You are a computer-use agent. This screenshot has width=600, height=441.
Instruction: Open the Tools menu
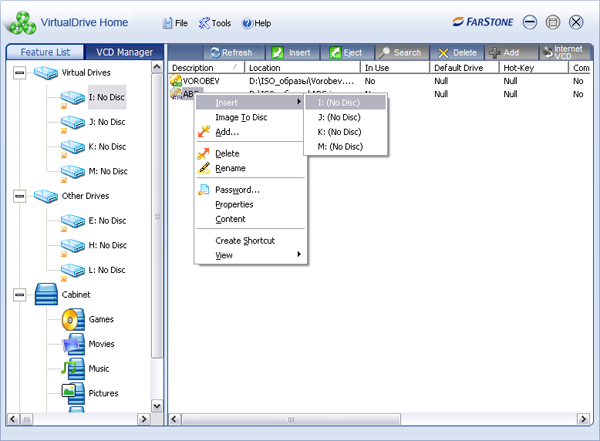point(215,23)
